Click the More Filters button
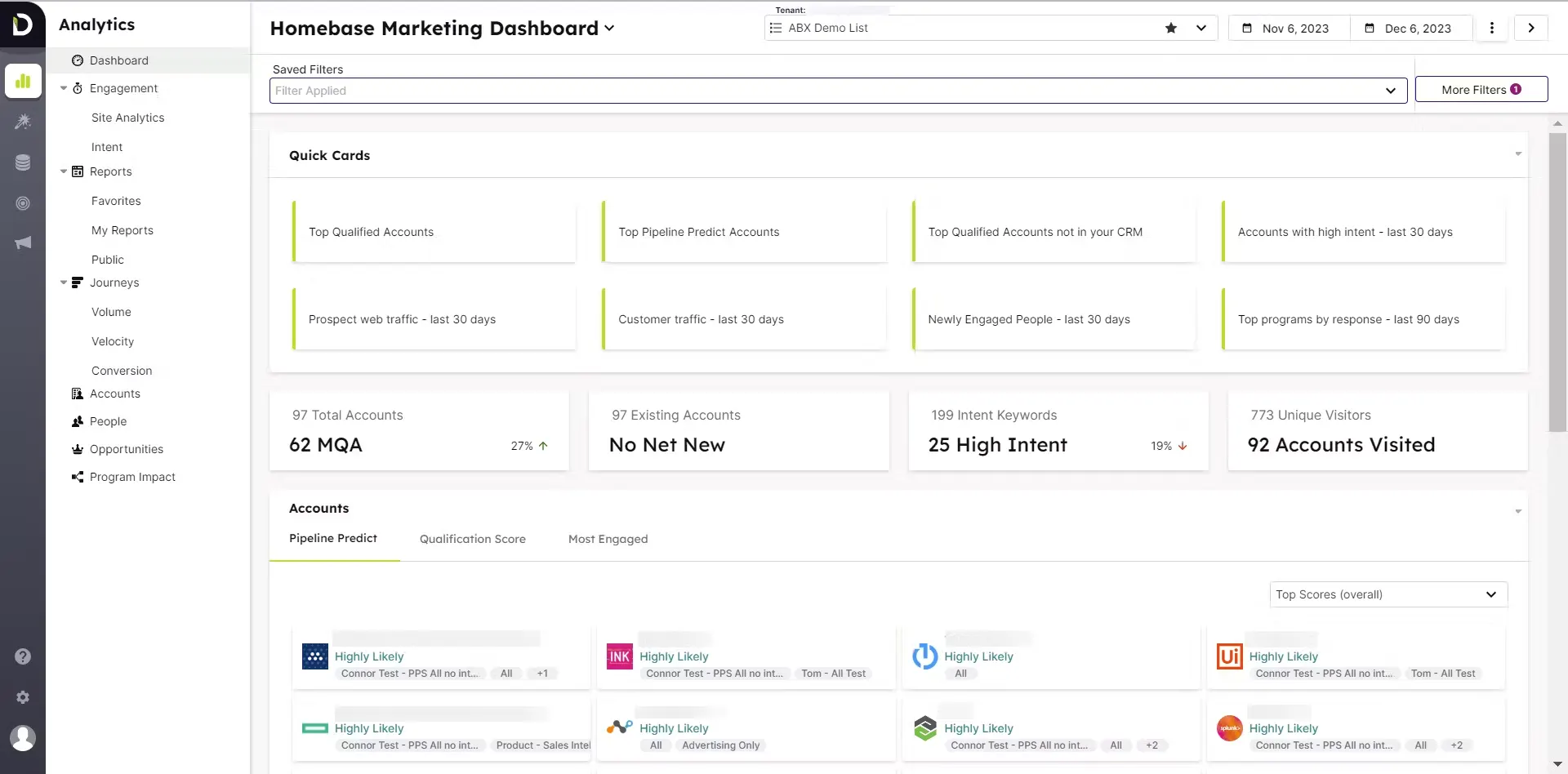 (1481, 89)
